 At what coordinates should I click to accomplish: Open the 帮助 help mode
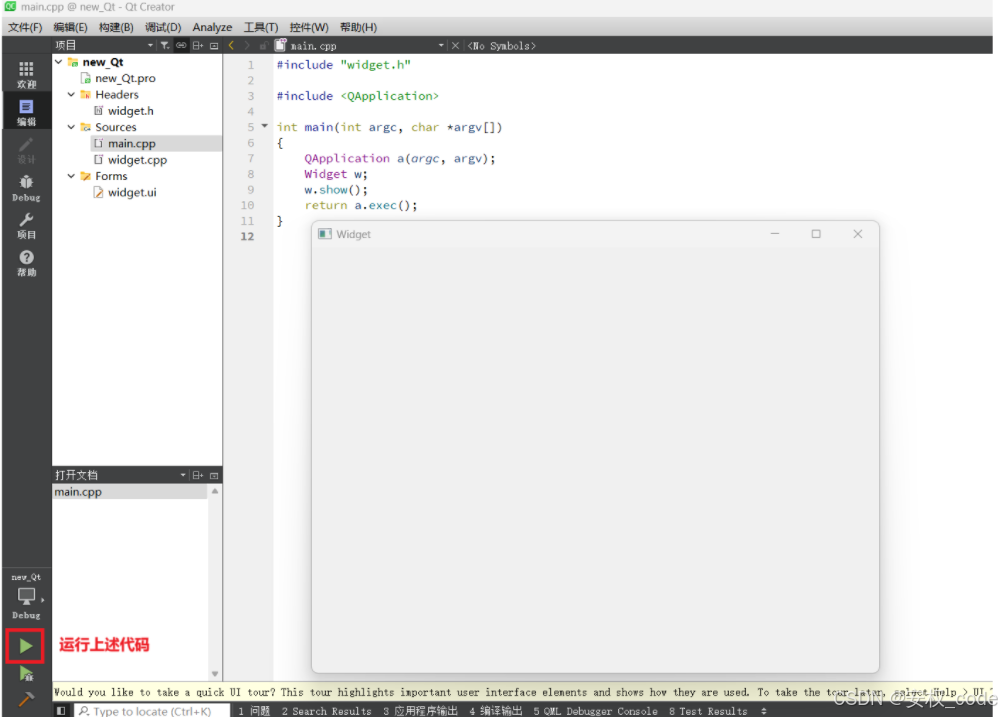[x=26, y=263]
